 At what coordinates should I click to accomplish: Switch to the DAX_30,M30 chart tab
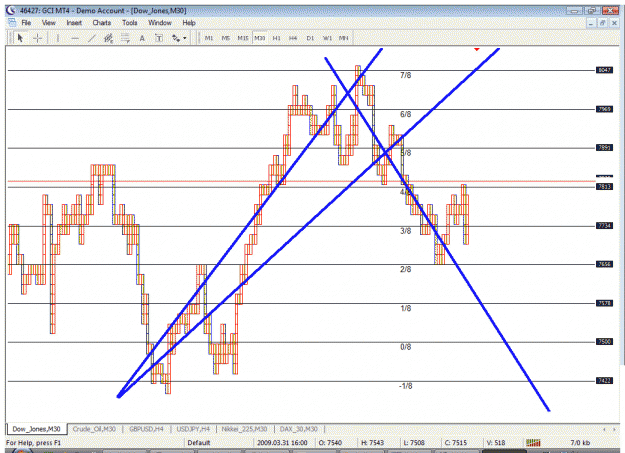(x=299, y=429)
